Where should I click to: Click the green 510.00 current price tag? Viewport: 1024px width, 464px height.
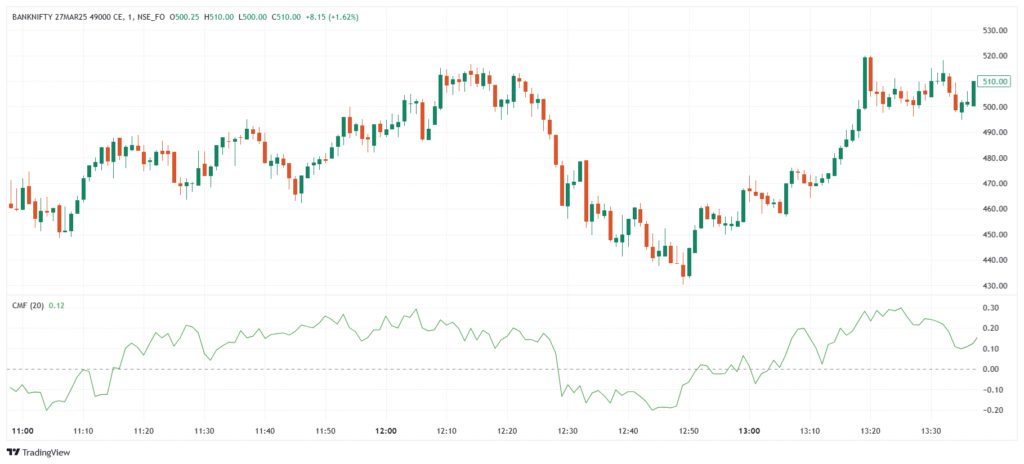tap(994, 82)
